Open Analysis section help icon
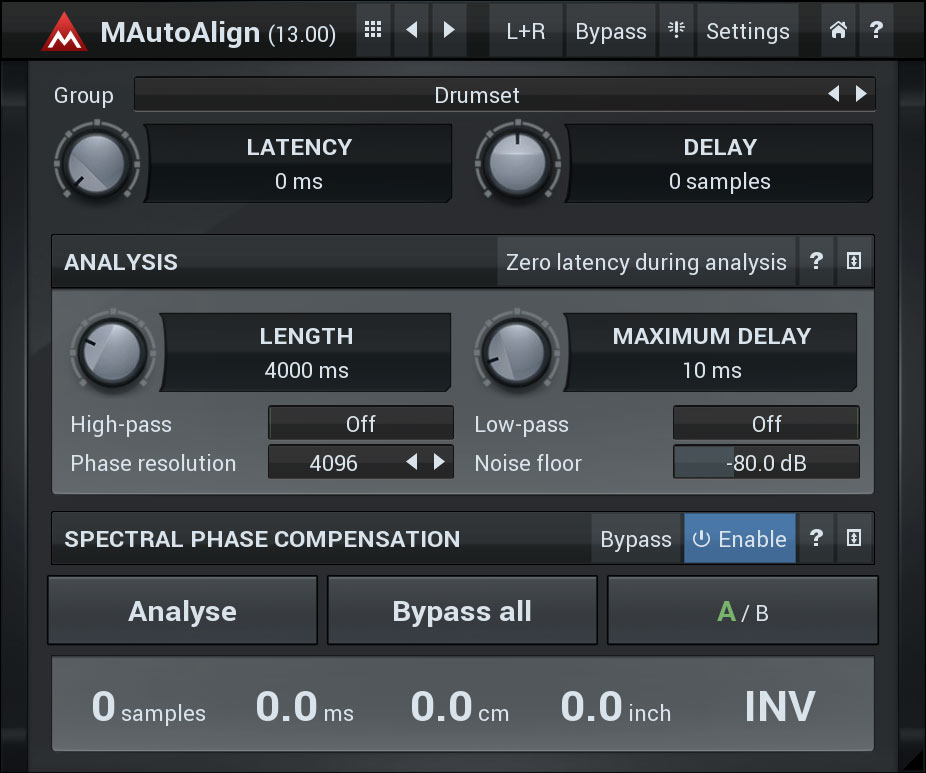 816,262
